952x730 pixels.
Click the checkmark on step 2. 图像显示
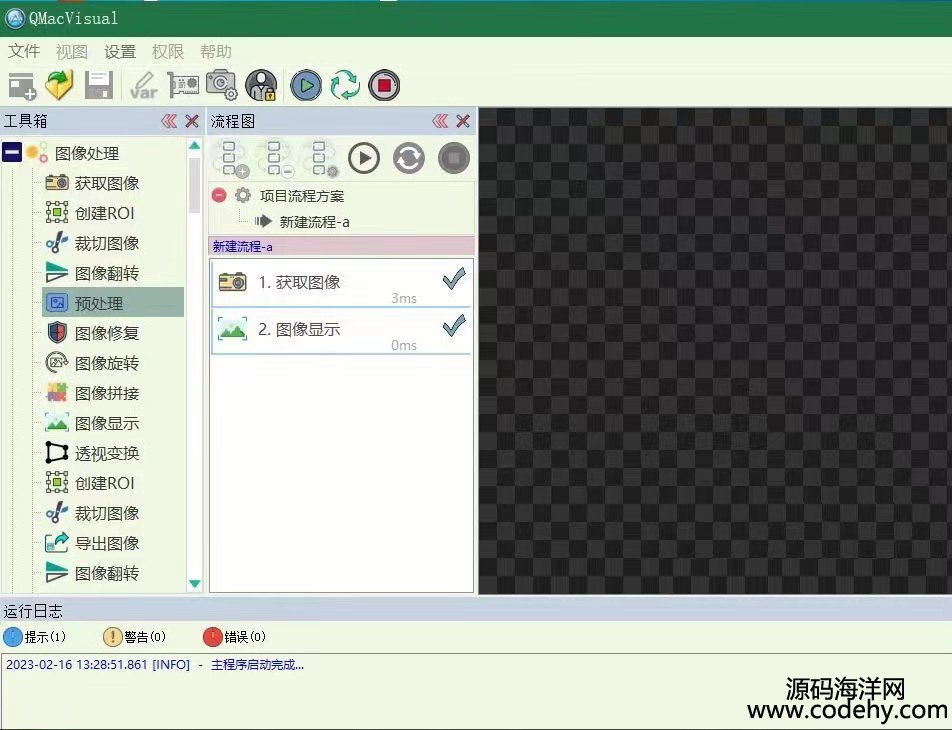454,325
